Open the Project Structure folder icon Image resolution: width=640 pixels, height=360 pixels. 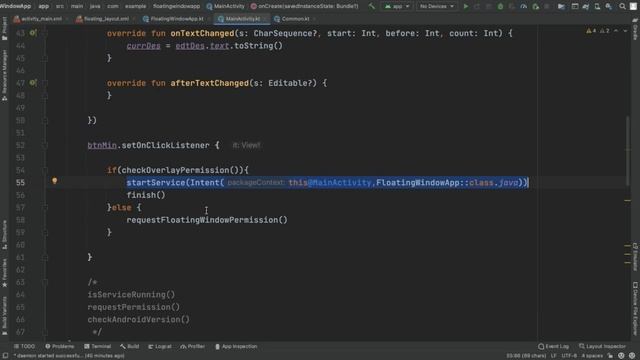coord(561,6)
